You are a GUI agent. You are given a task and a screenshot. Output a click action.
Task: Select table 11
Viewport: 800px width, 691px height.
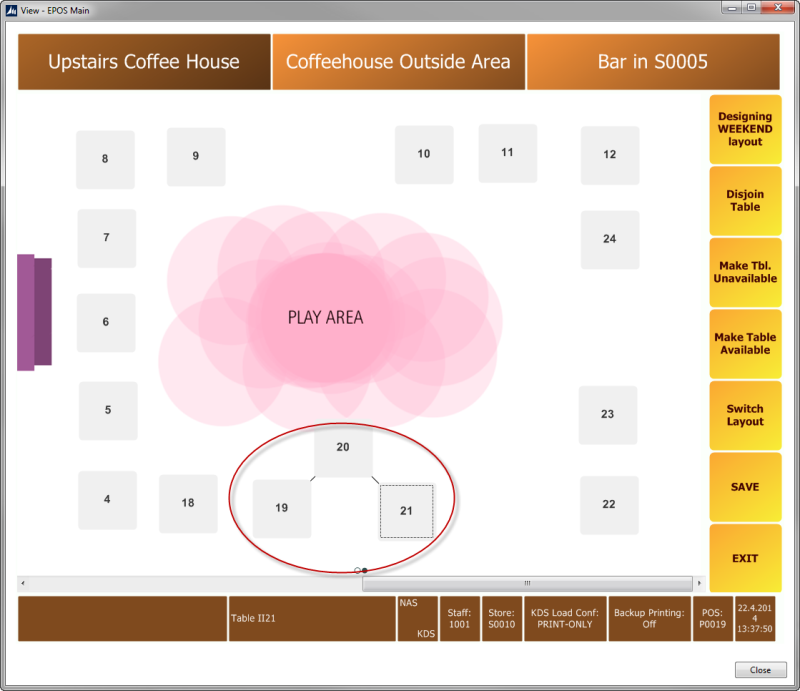click(508, 153)
